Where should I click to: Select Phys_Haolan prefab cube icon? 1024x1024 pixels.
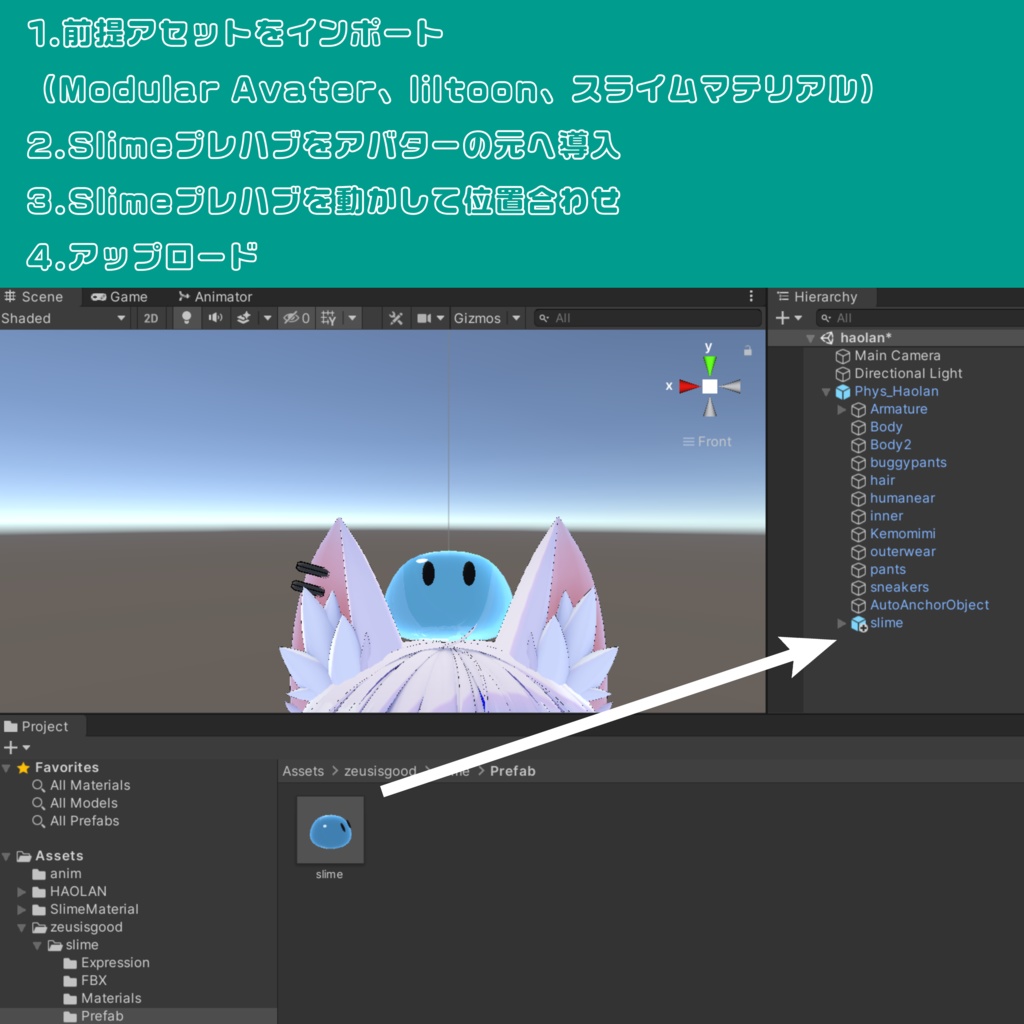click(843, 392)
